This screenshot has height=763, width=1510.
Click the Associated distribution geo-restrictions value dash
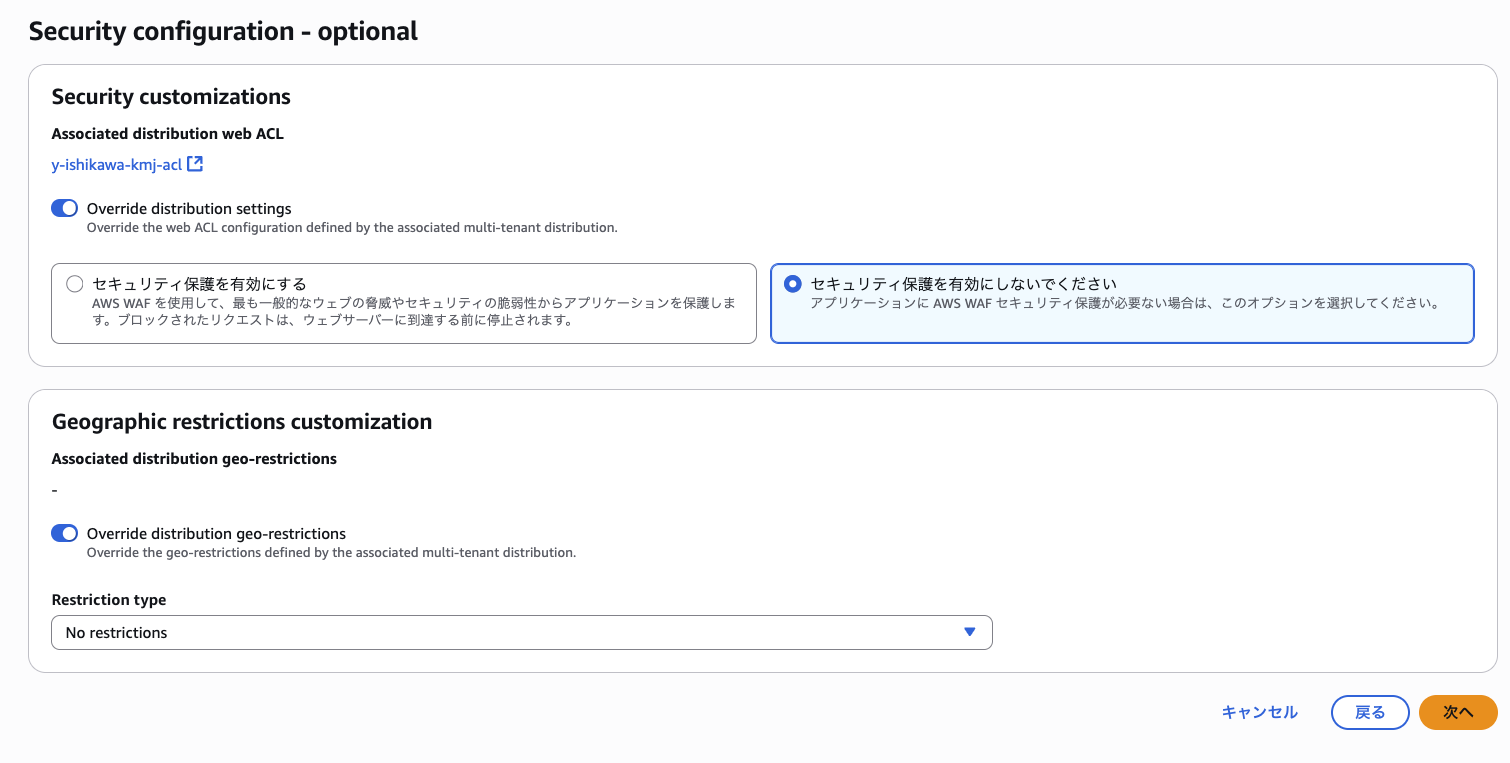pos(54,490)
